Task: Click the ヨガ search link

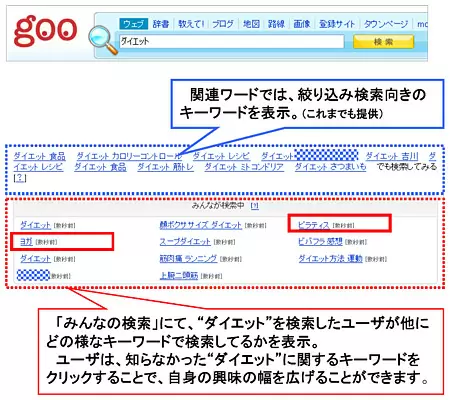Action: click(26, 241)
